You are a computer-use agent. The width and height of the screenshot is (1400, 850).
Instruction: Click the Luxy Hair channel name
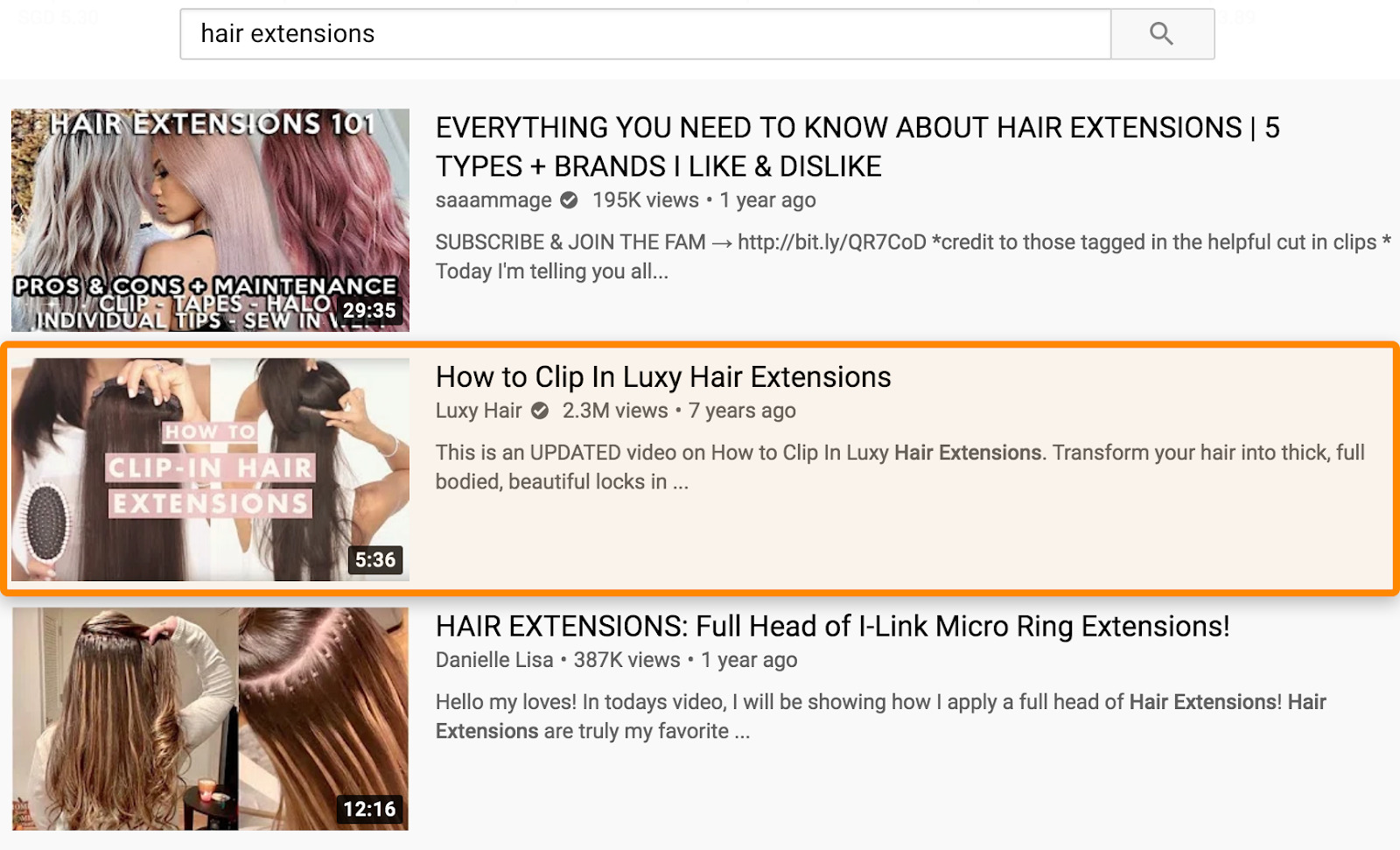[479, 410]
